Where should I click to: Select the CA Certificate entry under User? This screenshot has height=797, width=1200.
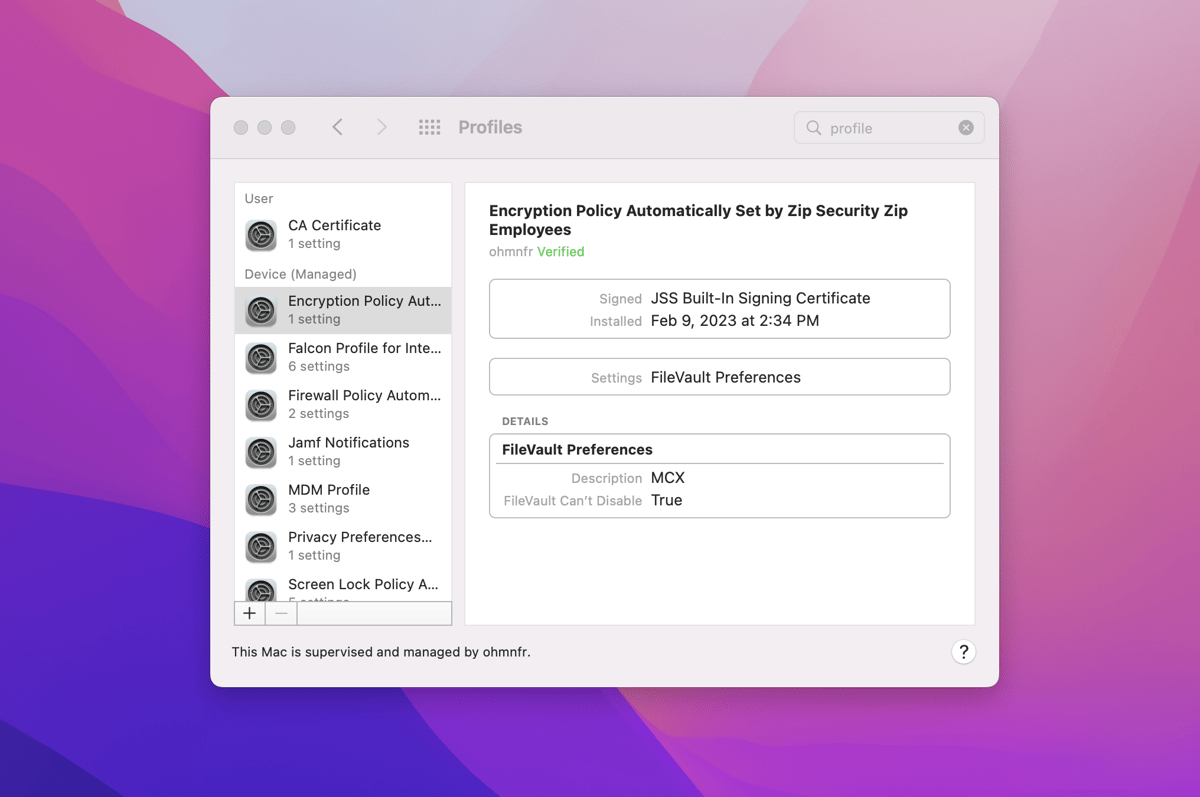click(x=334, y=225)
